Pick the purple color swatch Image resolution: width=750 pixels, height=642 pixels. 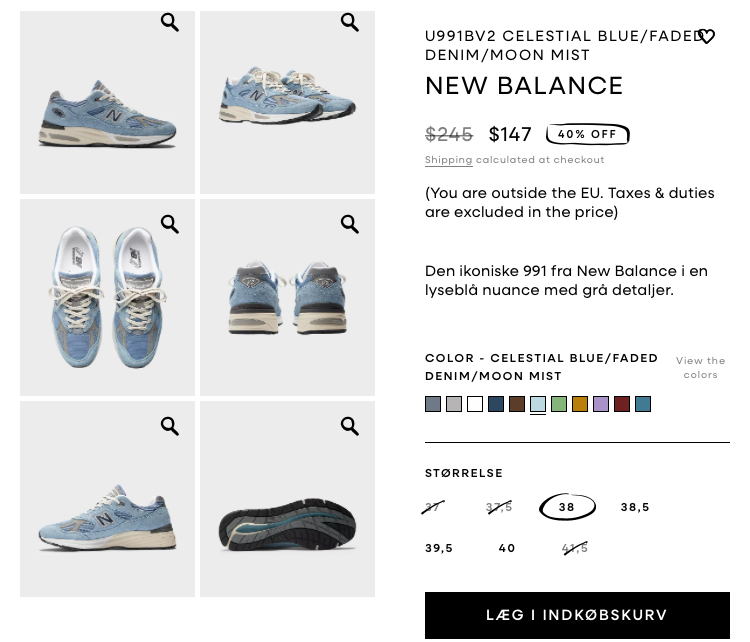(601, 404)
